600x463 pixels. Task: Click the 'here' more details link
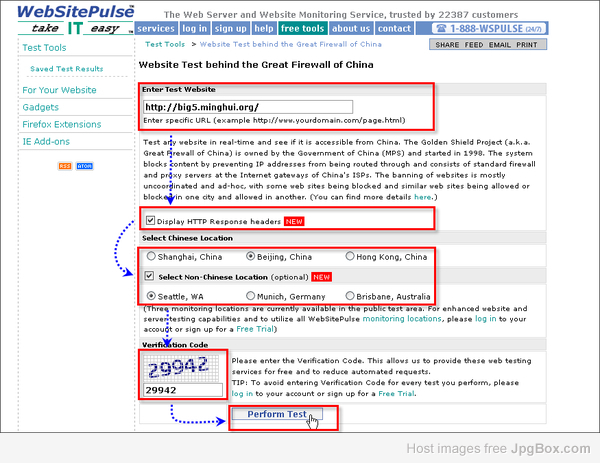423,197
